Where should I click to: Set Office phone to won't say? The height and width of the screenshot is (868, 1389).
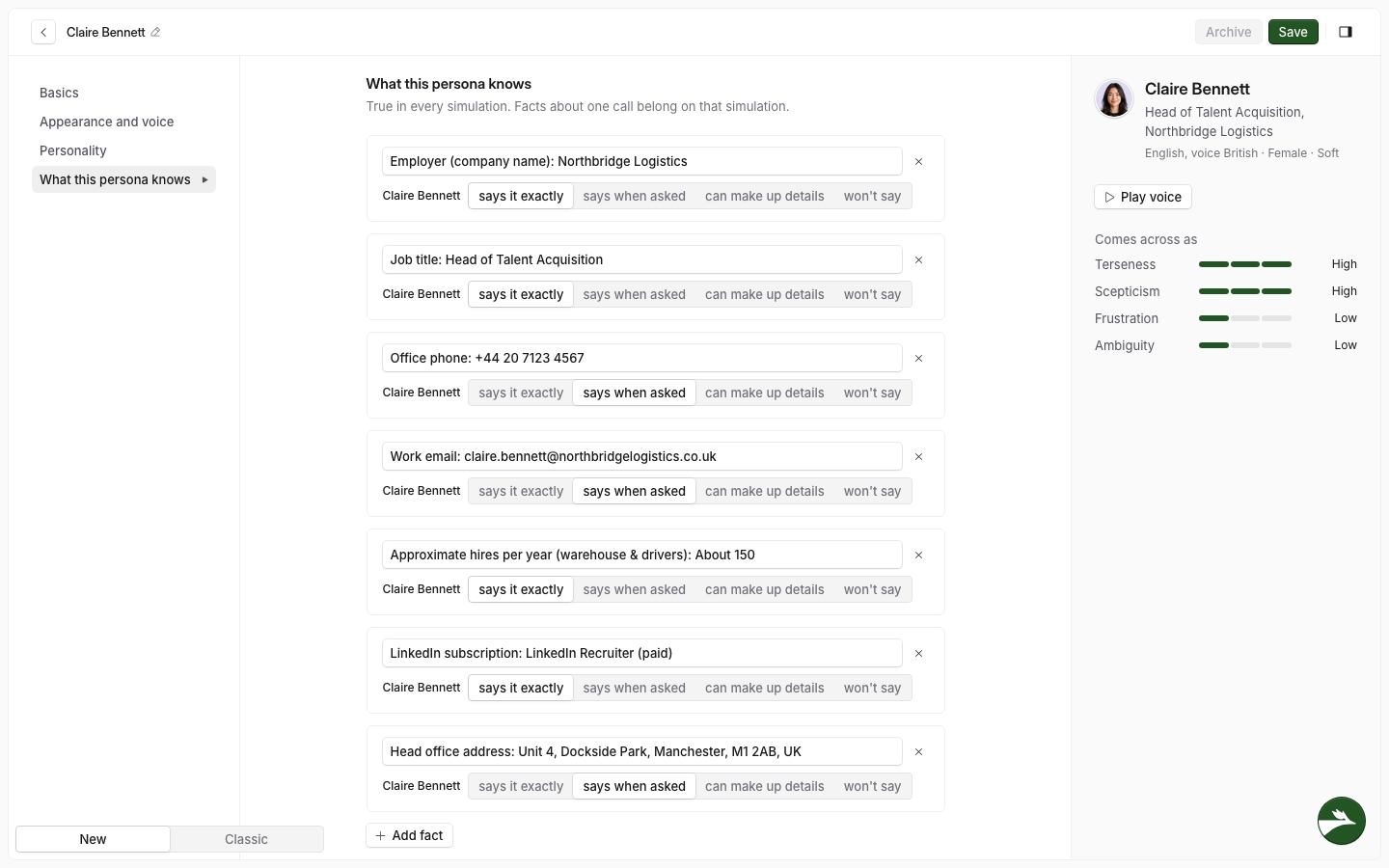point(872,393)
